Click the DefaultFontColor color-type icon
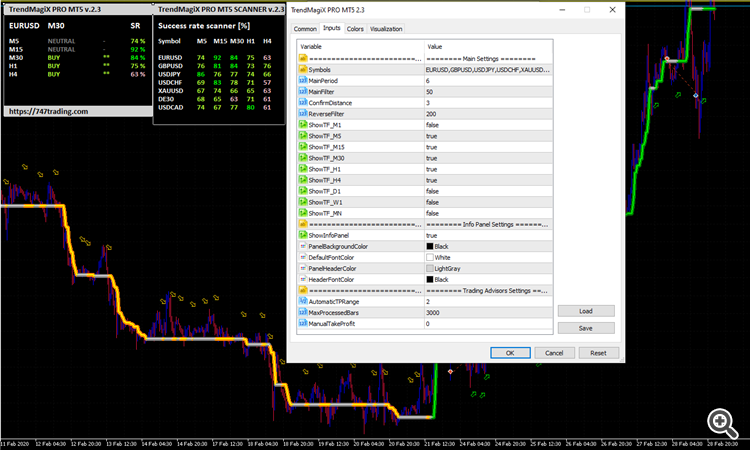750x450 pixels. (303, 257)
